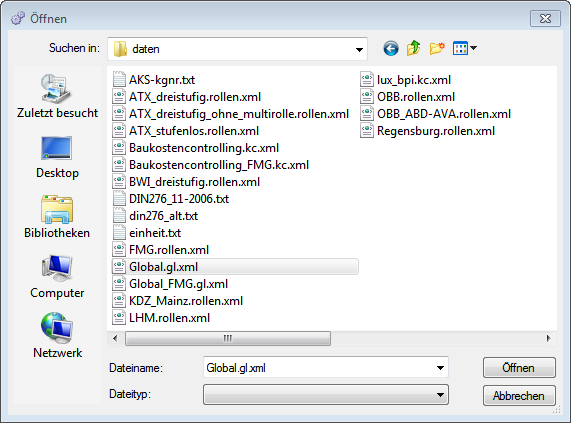Click the einheit.txt file icon

[119, 232]
